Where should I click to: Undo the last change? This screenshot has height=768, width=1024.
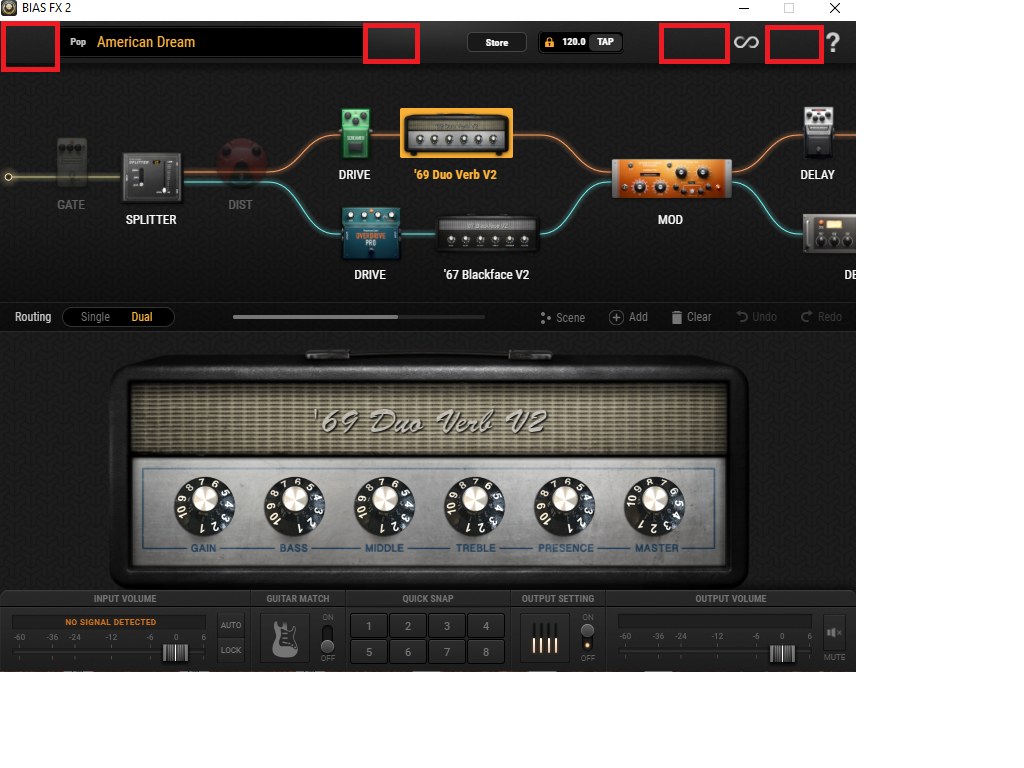[757, 317]
